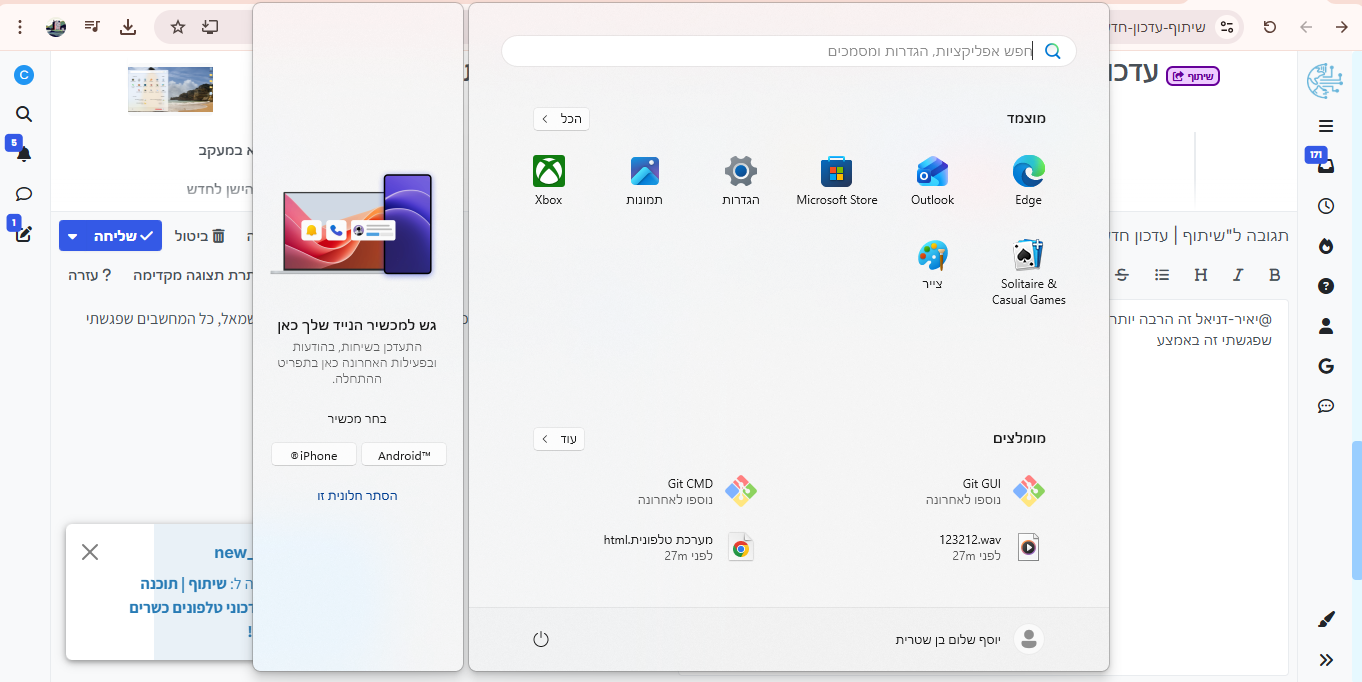Choose the Android device button
This screenshot has height=682, width=1362.
point(404,455)
